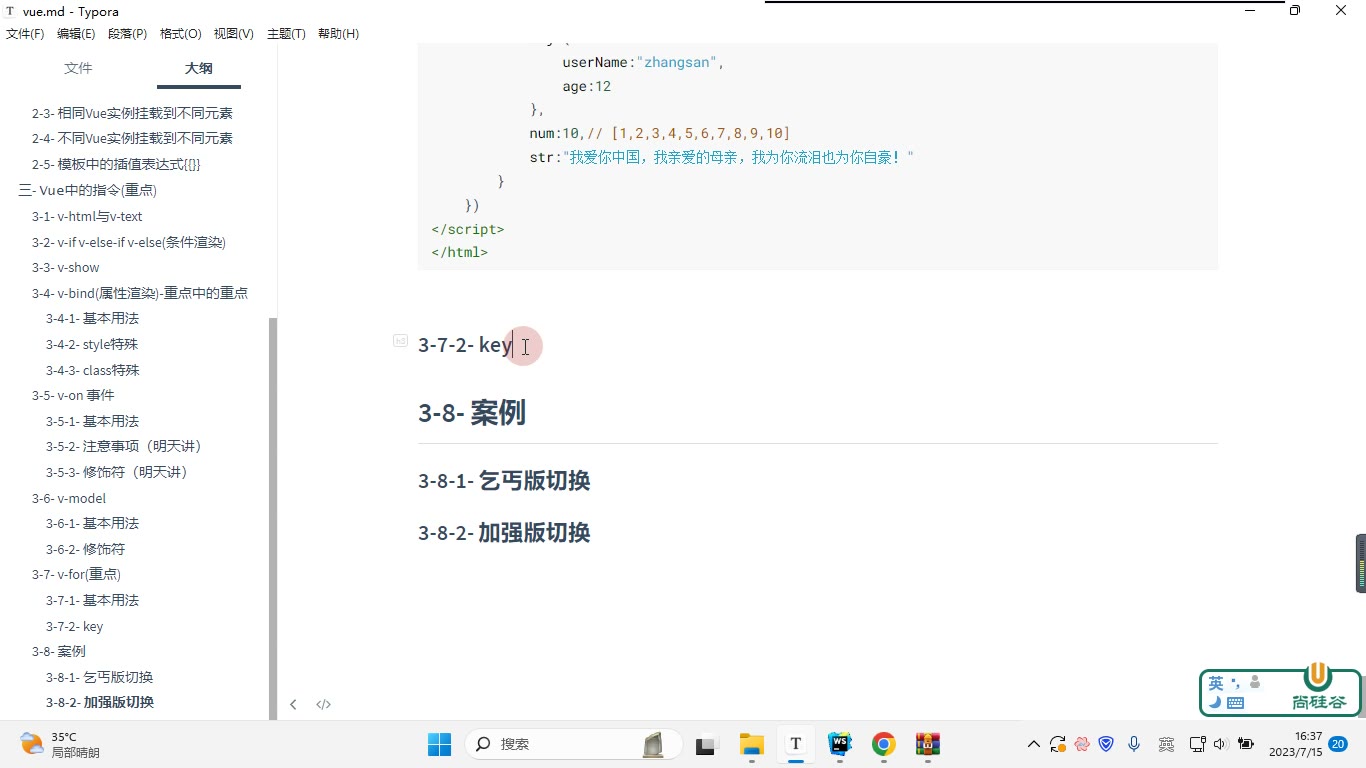Select outline item 3-4-2- style特殊
Viewport: 1366px width, 768px height.
(92, 344)
